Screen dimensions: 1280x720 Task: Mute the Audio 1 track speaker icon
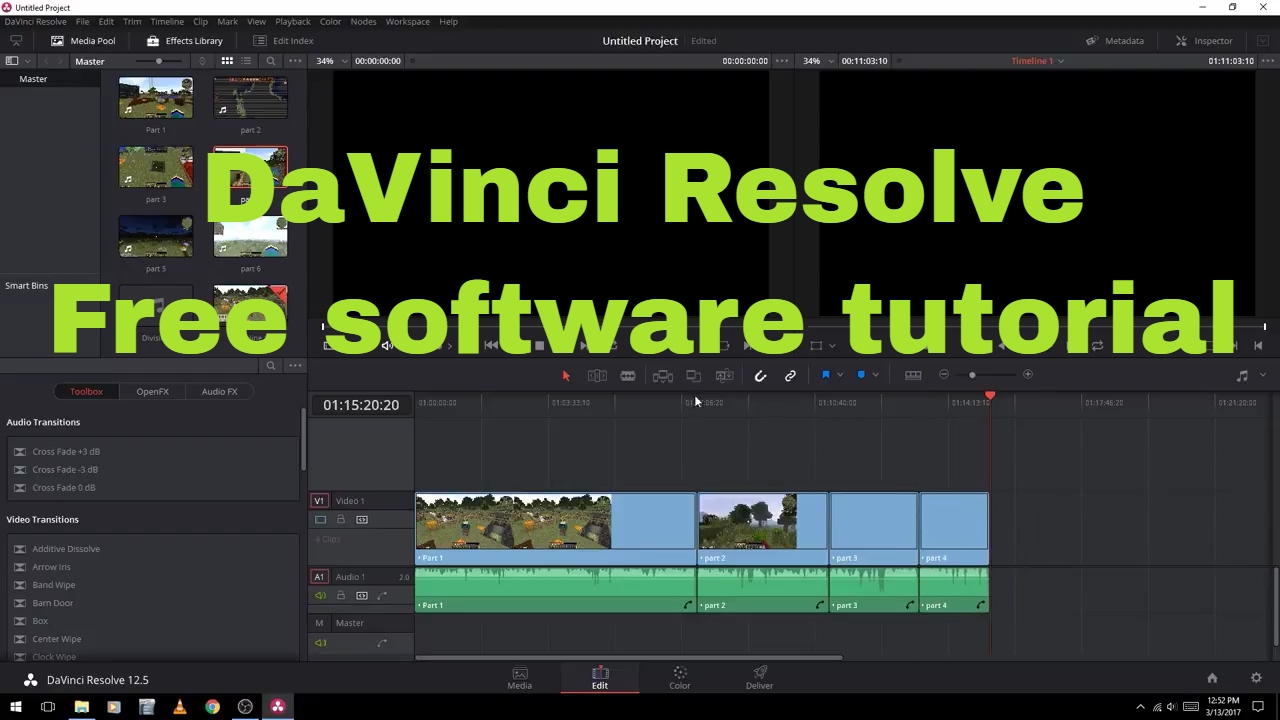320,596
